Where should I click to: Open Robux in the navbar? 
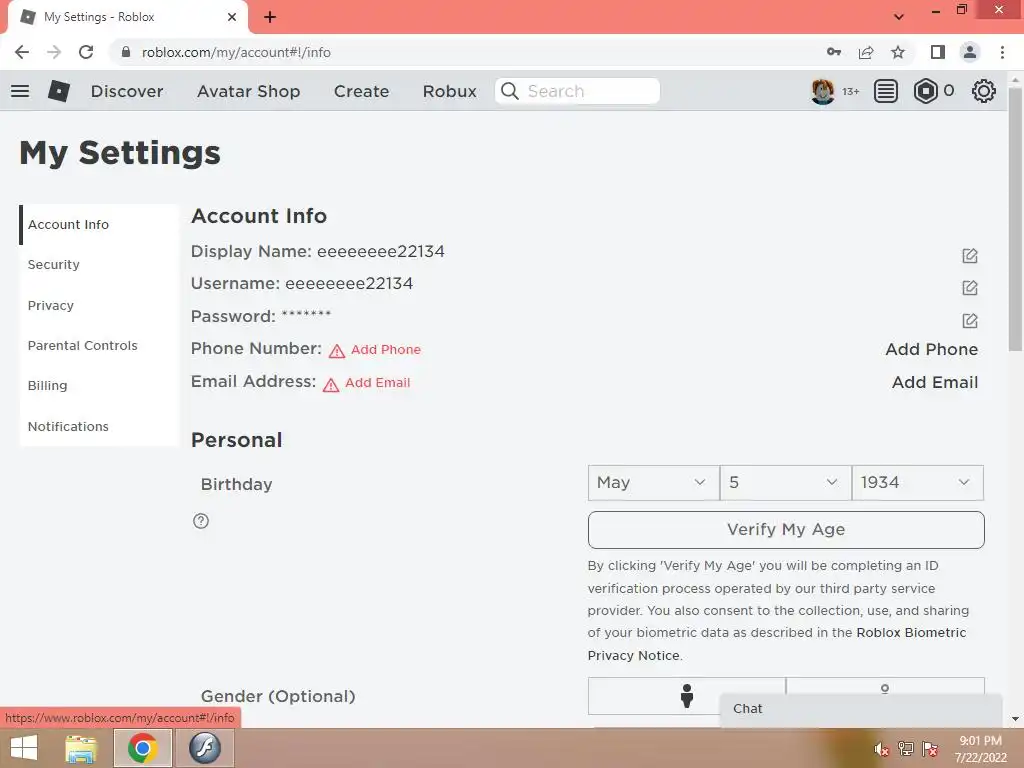pos(449,91)
